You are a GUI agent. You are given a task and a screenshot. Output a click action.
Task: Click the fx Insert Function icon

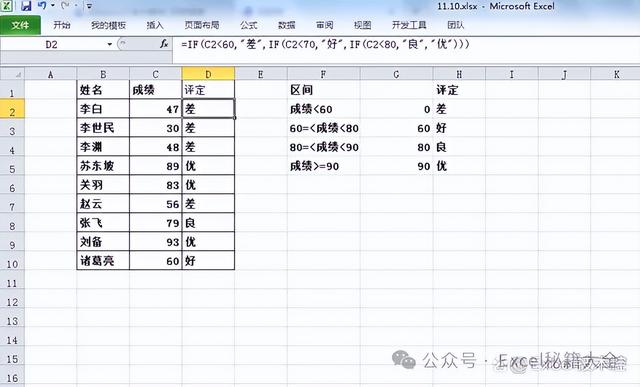coord(164,44)
